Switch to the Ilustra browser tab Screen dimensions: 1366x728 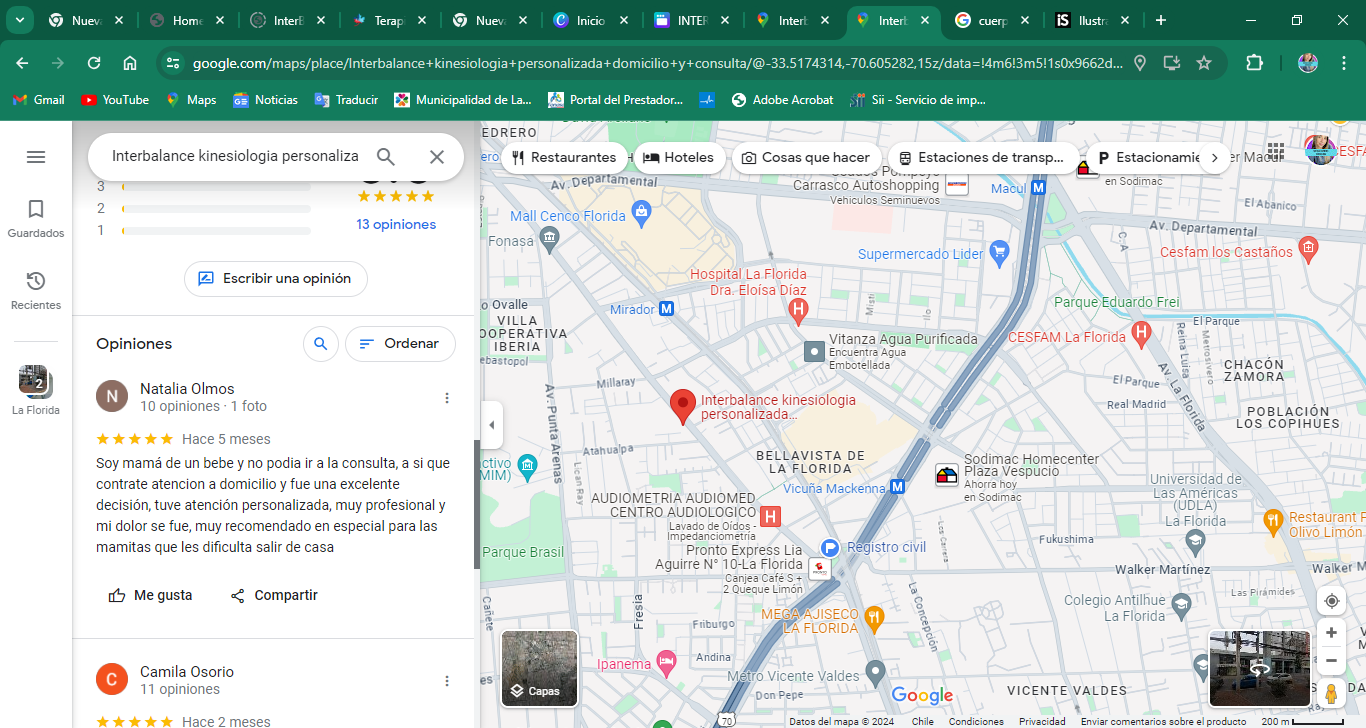(1094, 20)
